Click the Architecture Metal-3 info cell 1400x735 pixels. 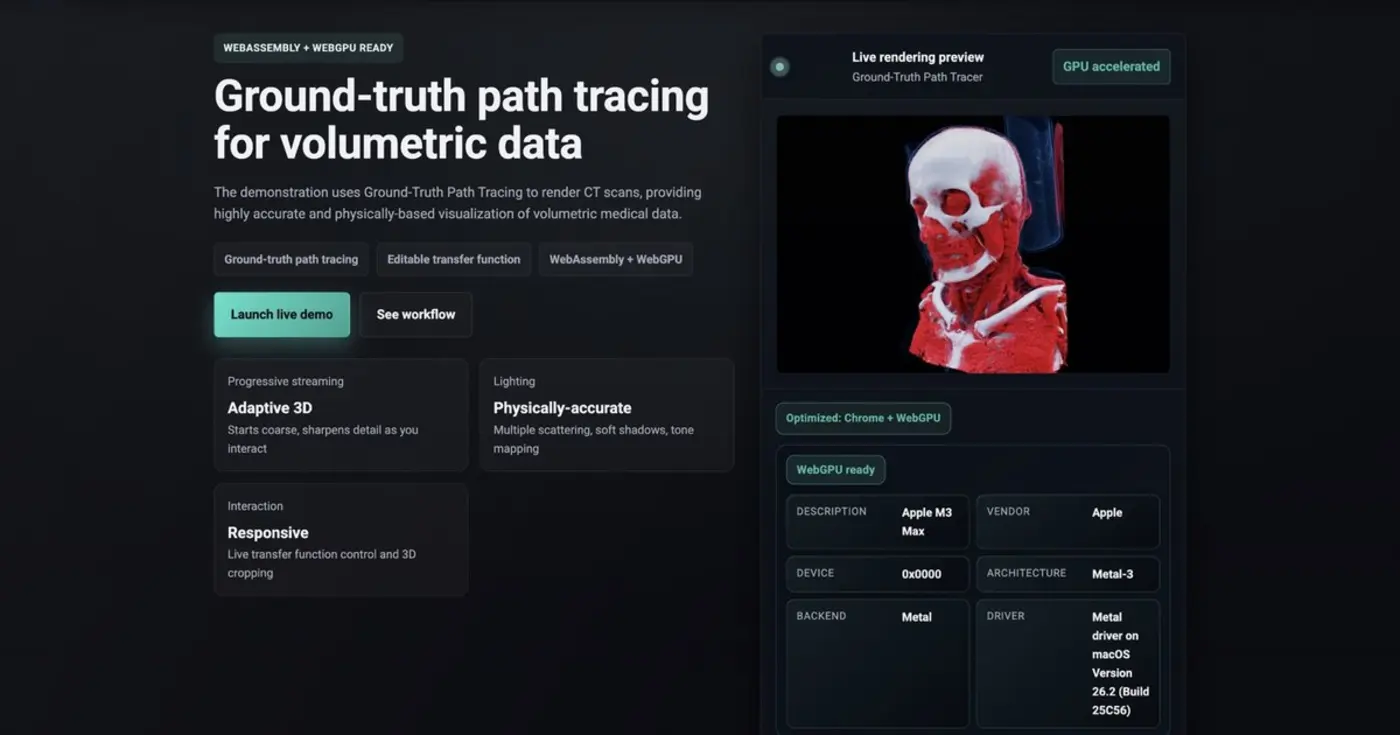[1067, 574]
